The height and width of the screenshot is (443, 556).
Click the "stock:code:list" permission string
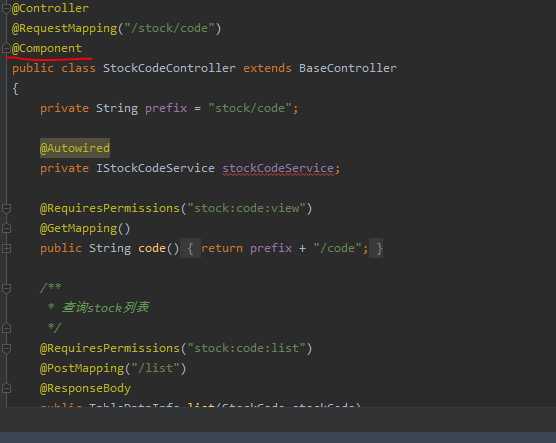coord(246,348)
